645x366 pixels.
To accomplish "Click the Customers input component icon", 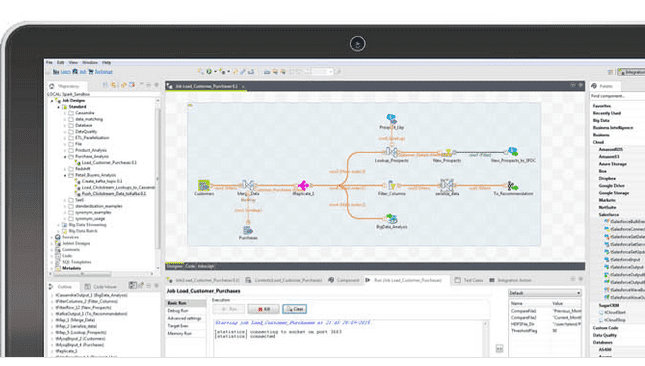I will (204, 185).
